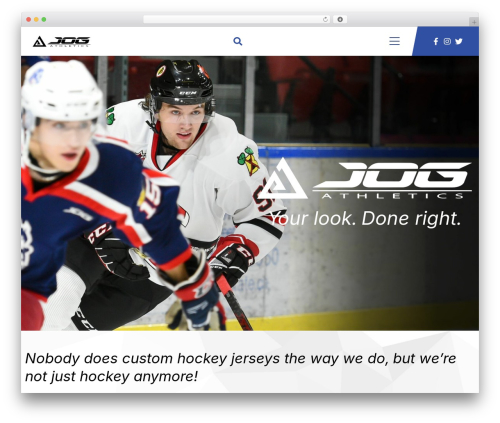Image resolution: width=500 pixels, height=423 pixels.
Task: Visit the Twitter profile icon
Action: coord(459,41)
